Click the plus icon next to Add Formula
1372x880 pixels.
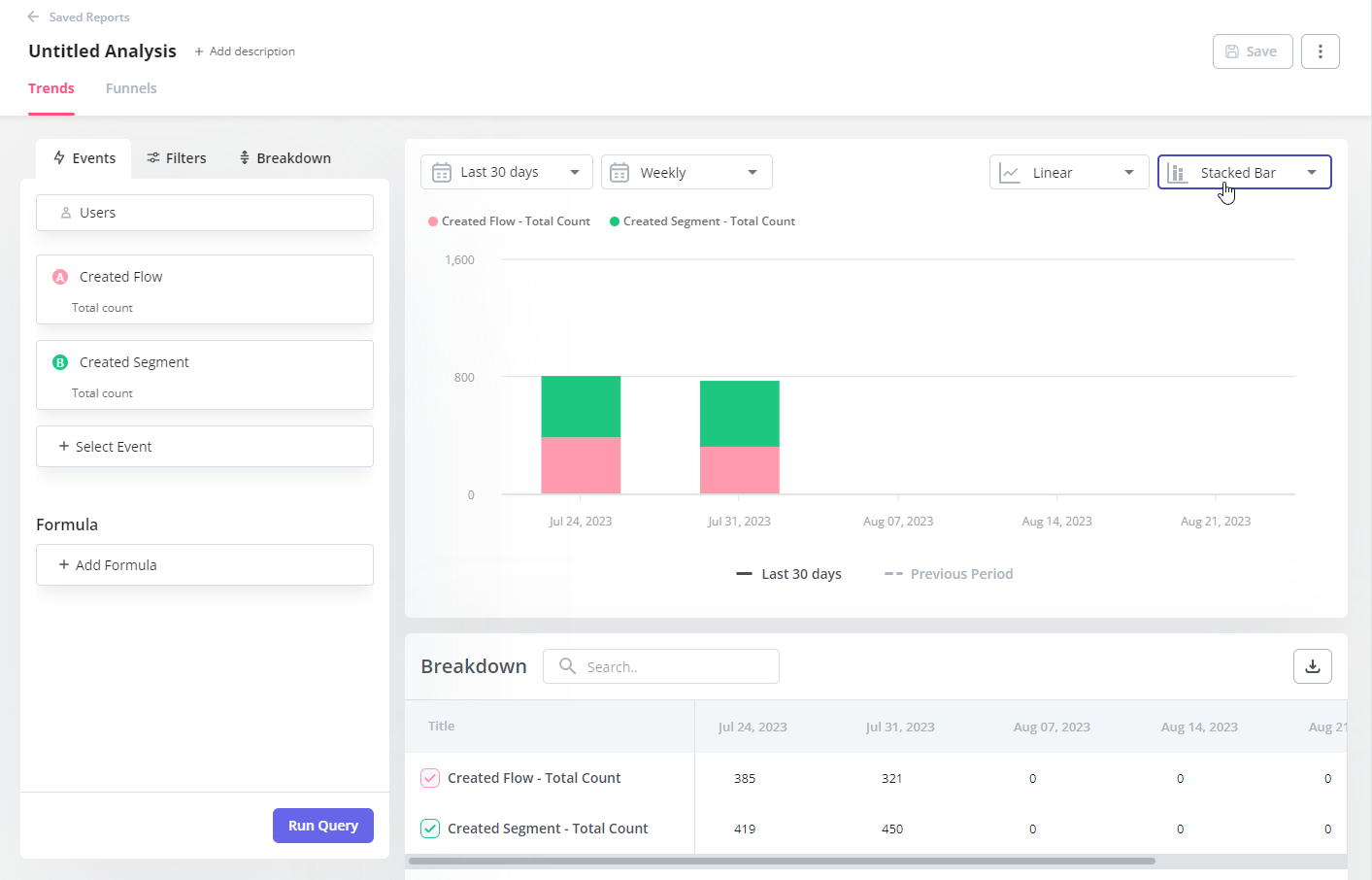coord(64,564)
